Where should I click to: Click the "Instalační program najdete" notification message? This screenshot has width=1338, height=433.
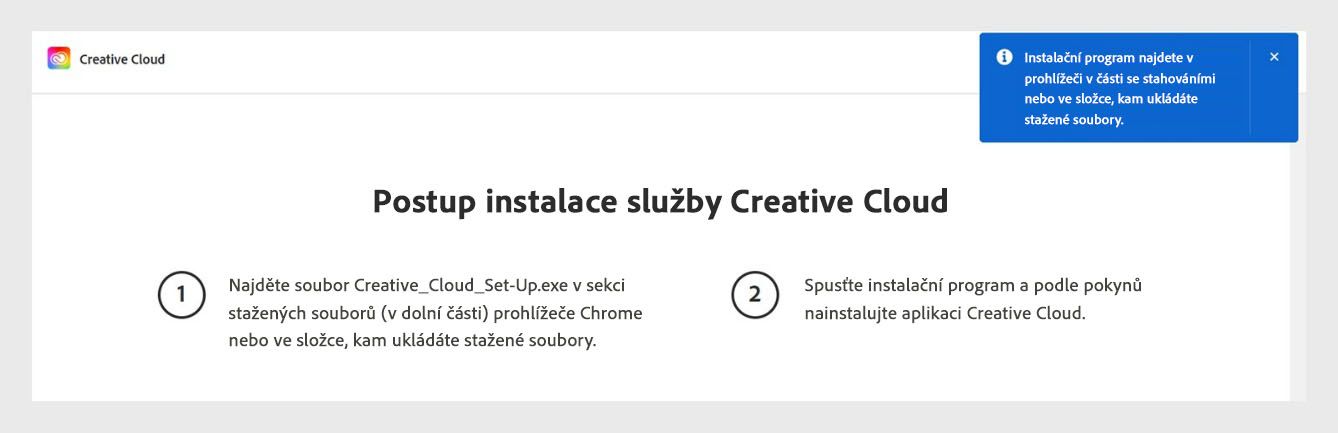click(x=1108, y=58)
